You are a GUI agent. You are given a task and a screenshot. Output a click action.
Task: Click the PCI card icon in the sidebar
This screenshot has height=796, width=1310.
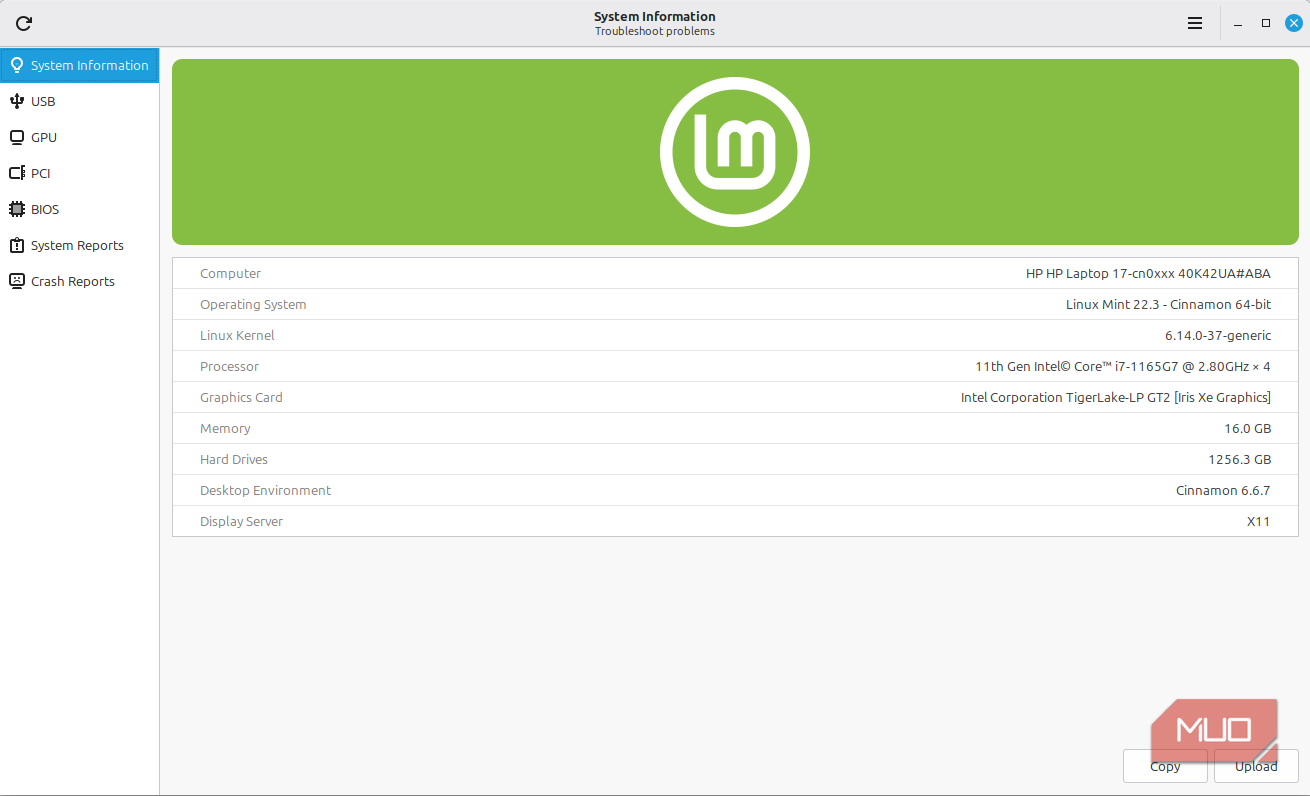point(17,173)
